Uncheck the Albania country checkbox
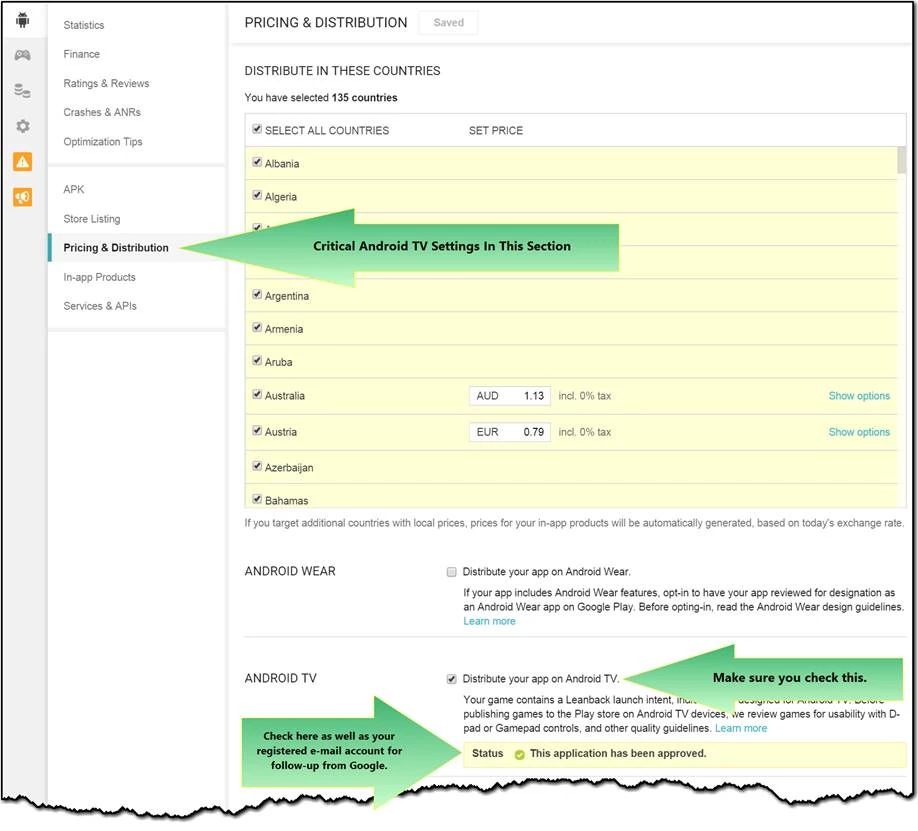Screen dimensions: 918x831 pos(257,162)
